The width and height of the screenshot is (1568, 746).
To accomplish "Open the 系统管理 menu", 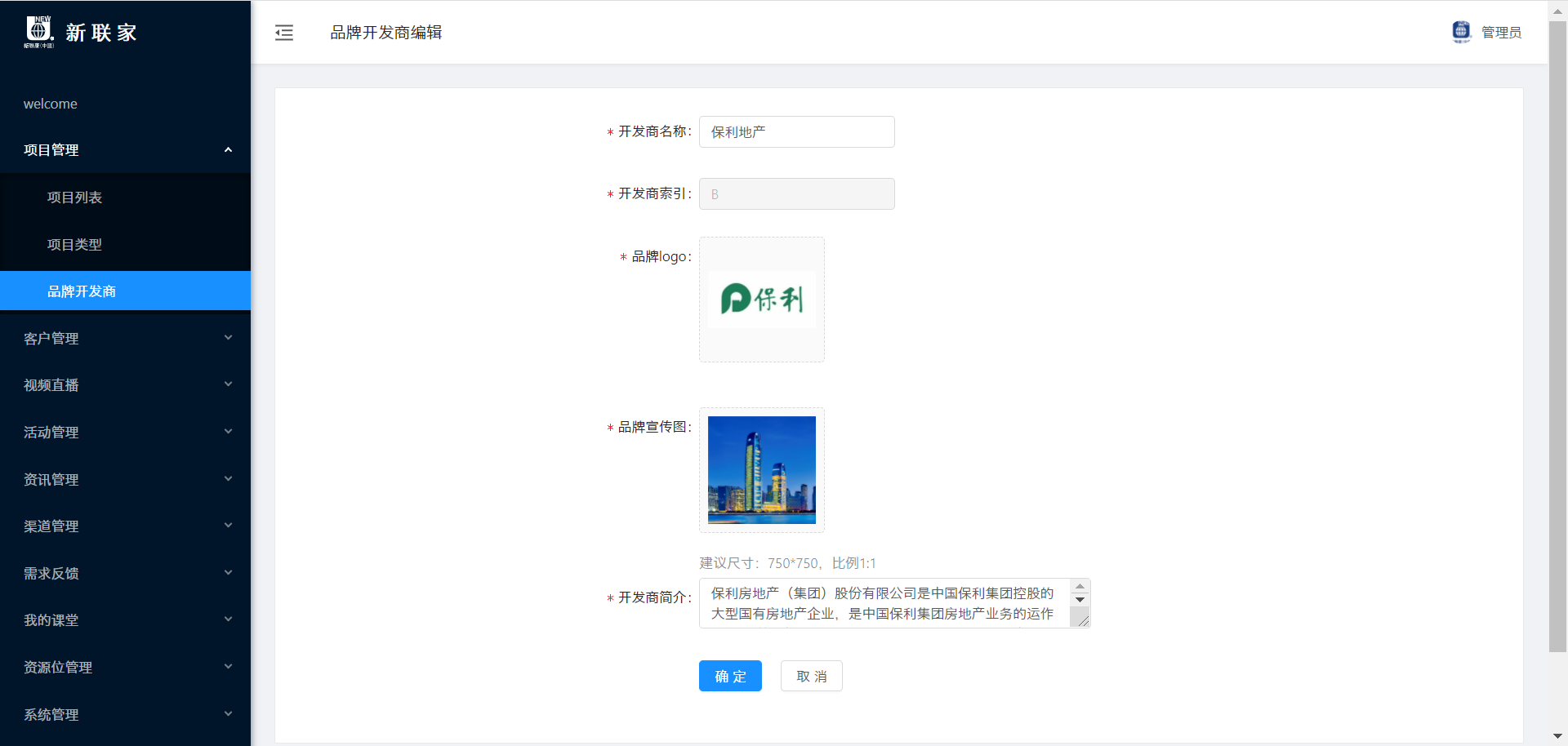I will click(x=125, y=714).
